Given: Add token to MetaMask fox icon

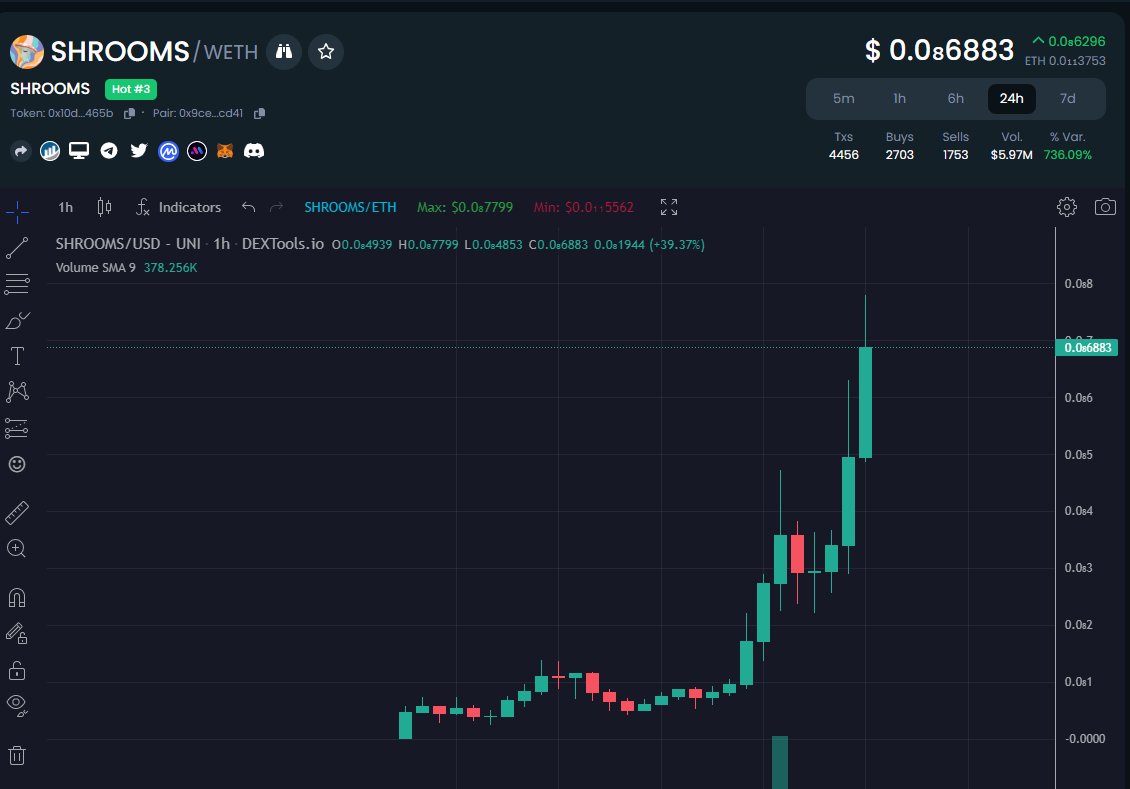Looking at the screenshot, I should pyautogui.click(x=225, y=151).
